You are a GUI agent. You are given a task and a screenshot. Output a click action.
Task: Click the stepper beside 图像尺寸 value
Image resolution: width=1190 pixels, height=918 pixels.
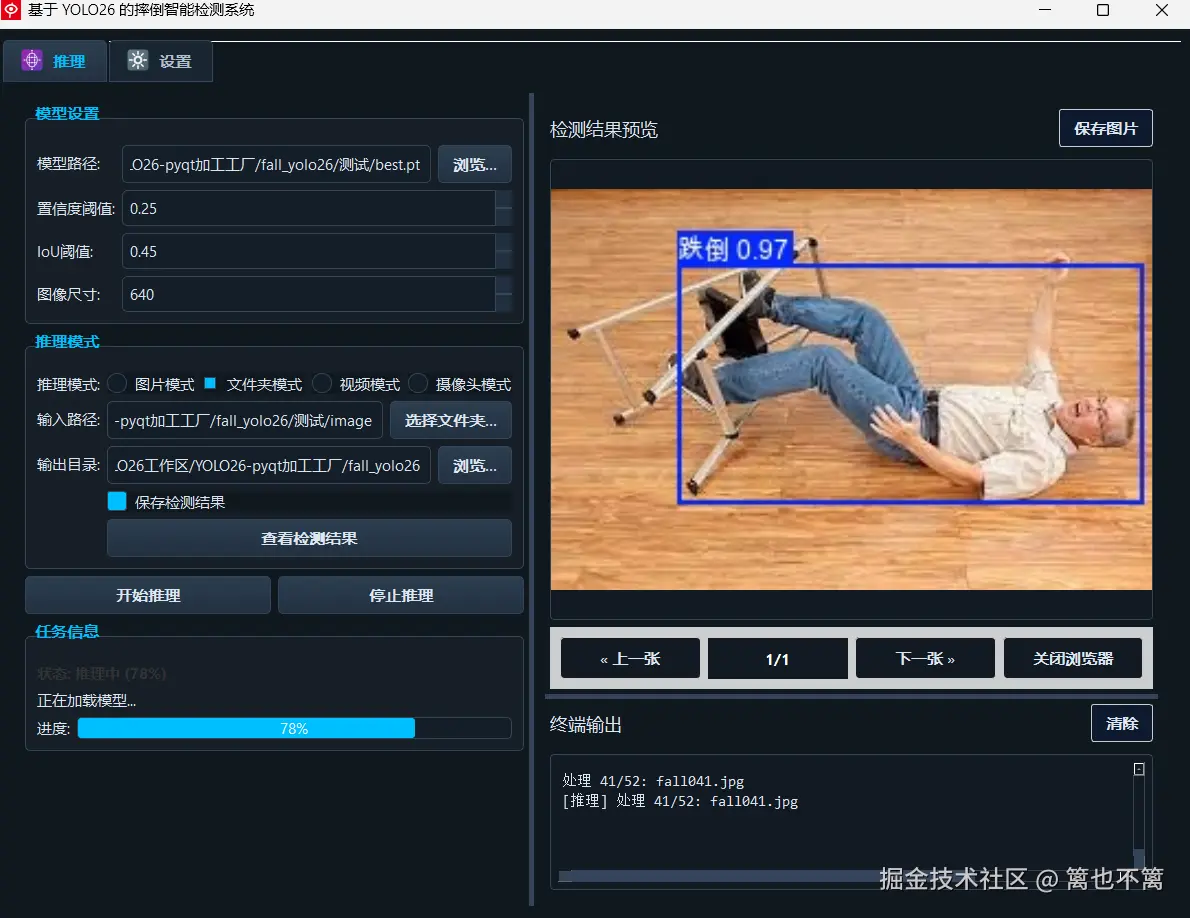pos(504,294)
